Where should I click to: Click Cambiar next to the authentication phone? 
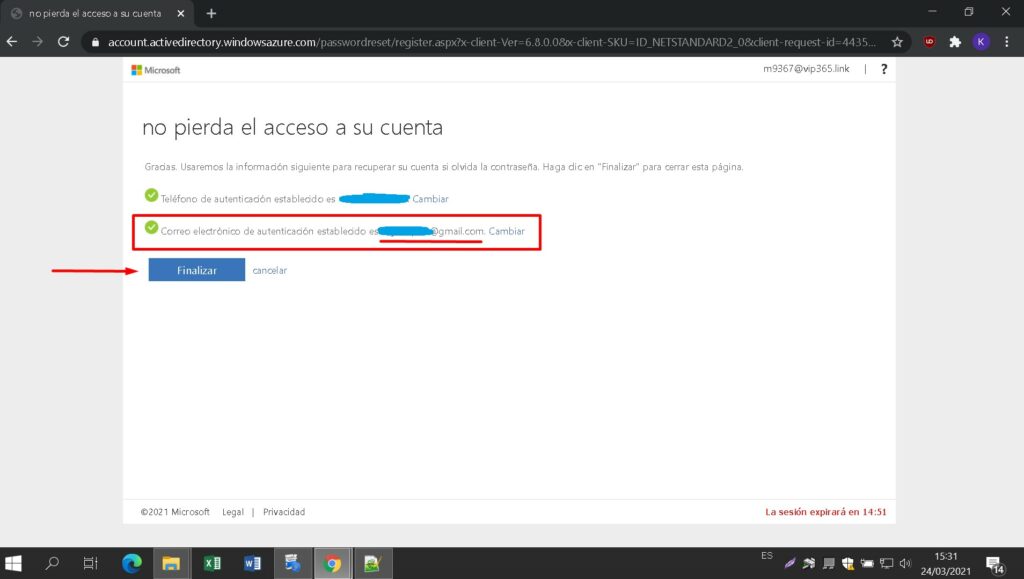tap(430, 199)
